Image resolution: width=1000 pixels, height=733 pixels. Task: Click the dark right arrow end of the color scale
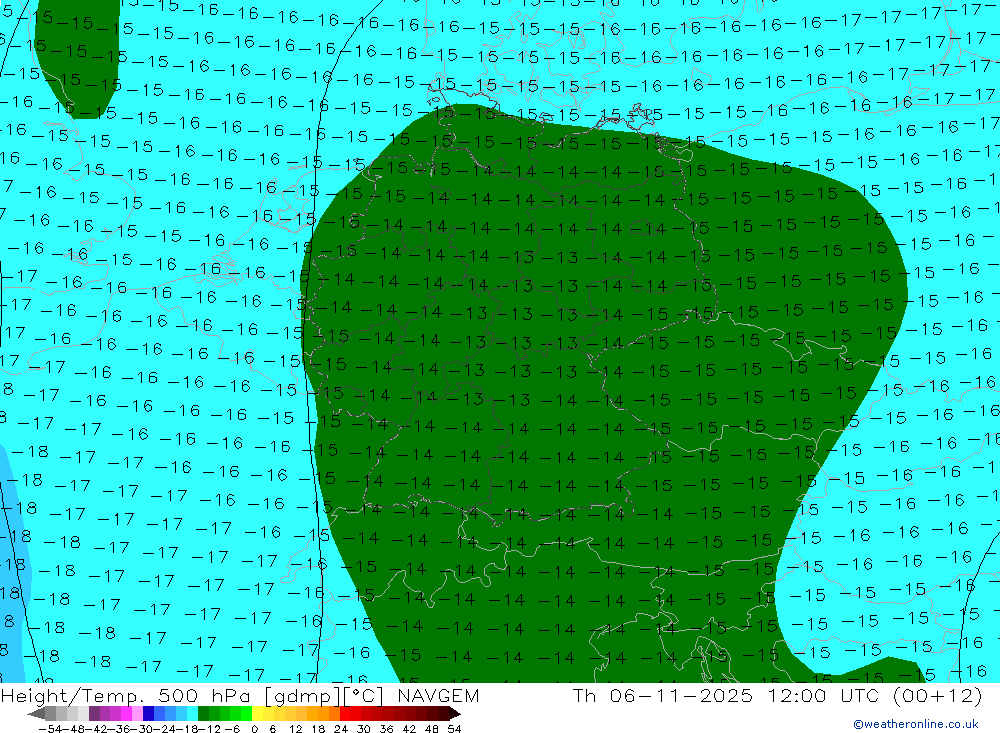pos(455,714)
